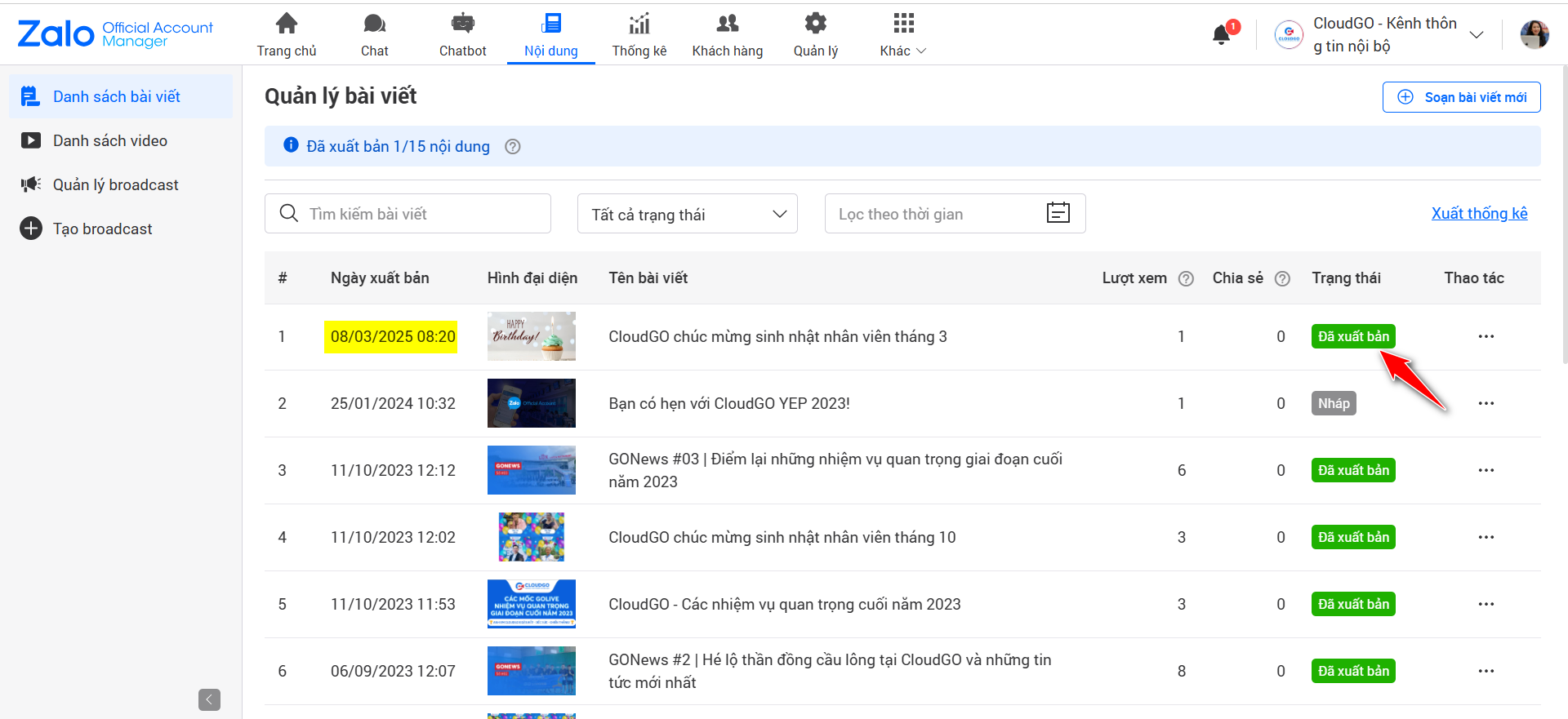Viewport: 1568px width, 719px height.
Task: Click the CloudGO account logo
Action: click(1289, 34)
